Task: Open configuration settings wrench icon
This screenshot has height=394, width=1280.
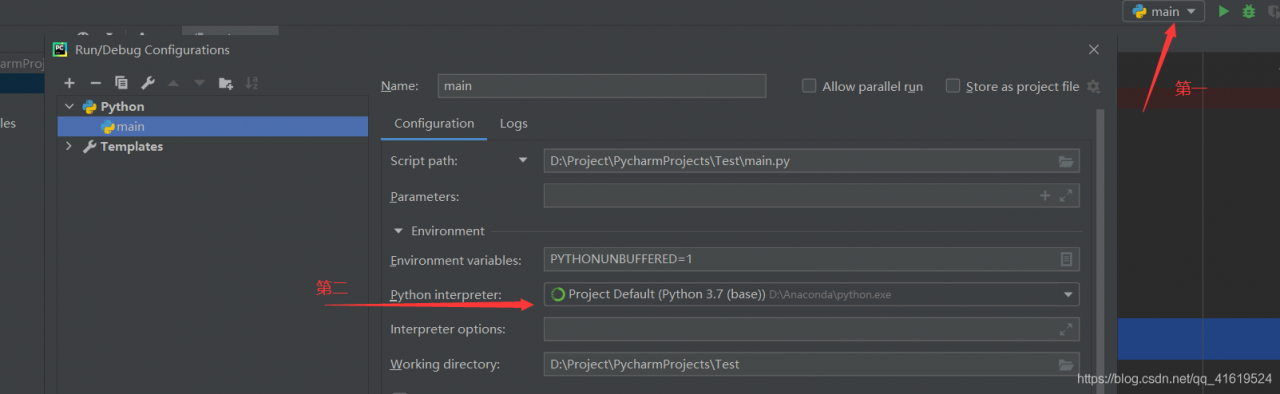Action: pyautogui.click(x=147, y=83)
